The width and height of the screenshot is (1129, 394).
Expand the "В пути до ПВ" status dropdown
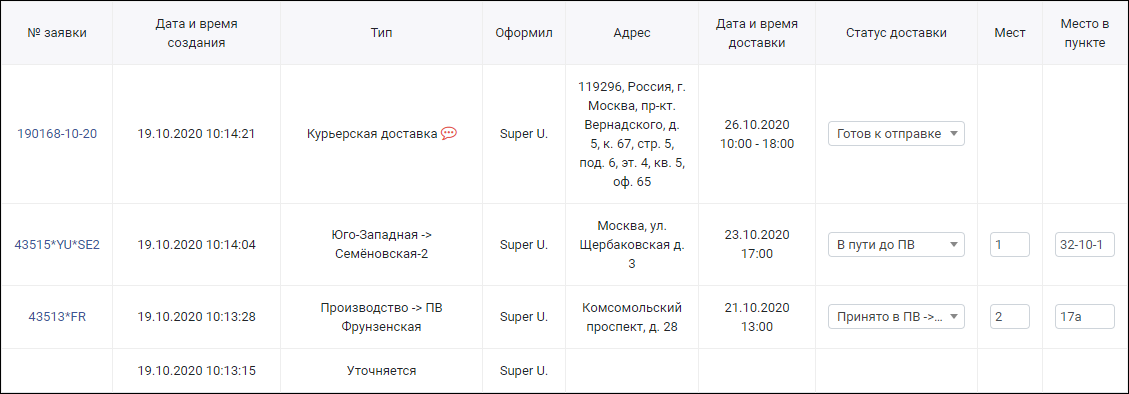[x=896, y=244]
